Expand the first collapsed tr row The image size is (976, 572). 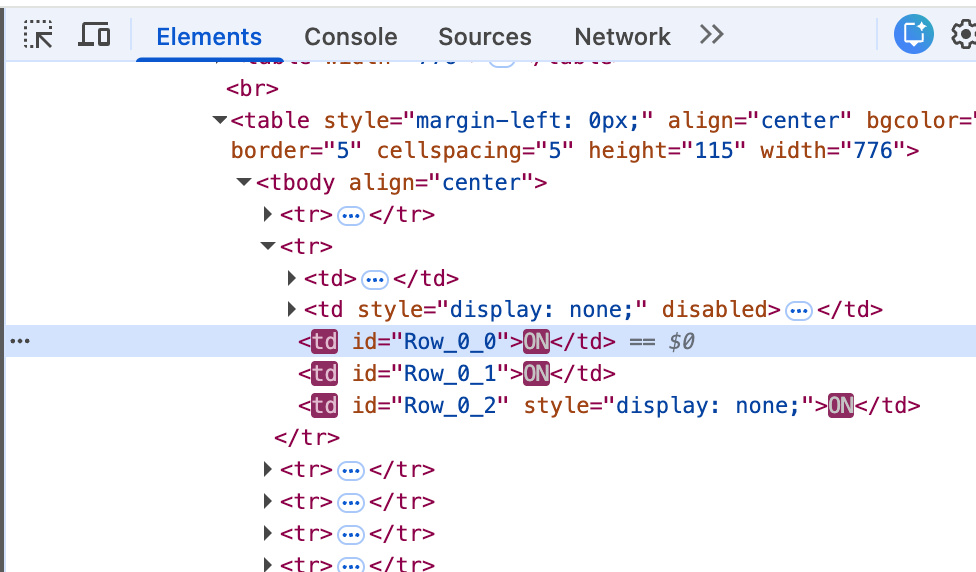click(x=268, y=214)
